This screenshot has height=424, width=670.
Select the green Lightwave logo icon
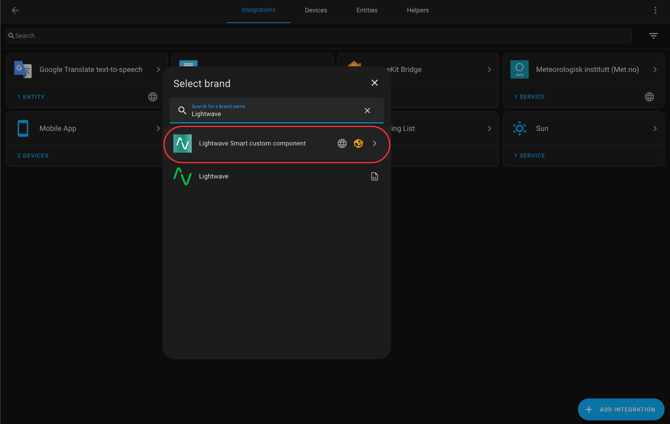(182, 176)
